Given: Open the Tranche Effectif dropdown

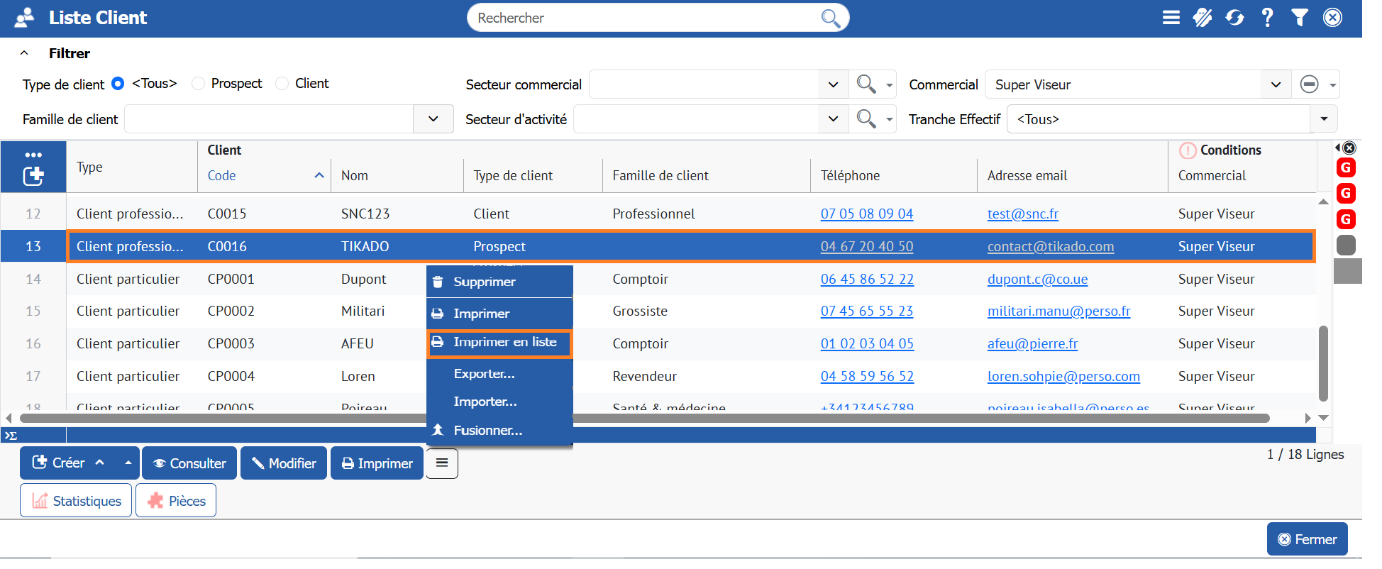Looking at the screenshot, I should click(x=1324, y=119).
